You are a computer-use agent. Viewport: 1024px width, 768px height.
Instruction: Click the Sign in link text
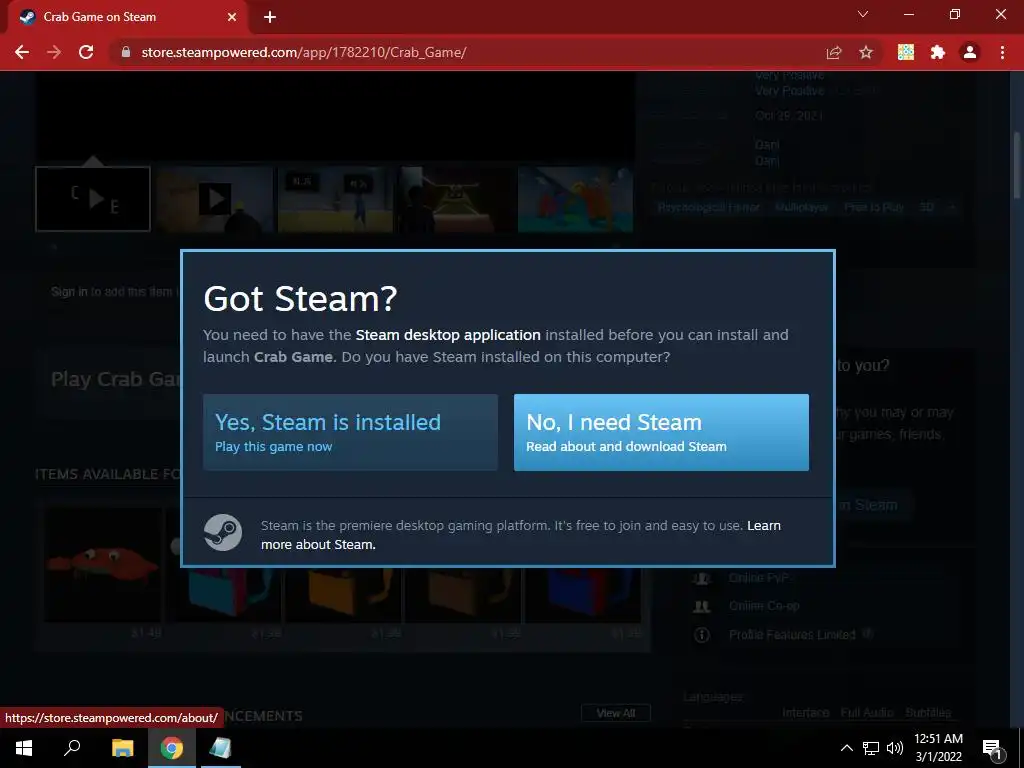point(69,291)
